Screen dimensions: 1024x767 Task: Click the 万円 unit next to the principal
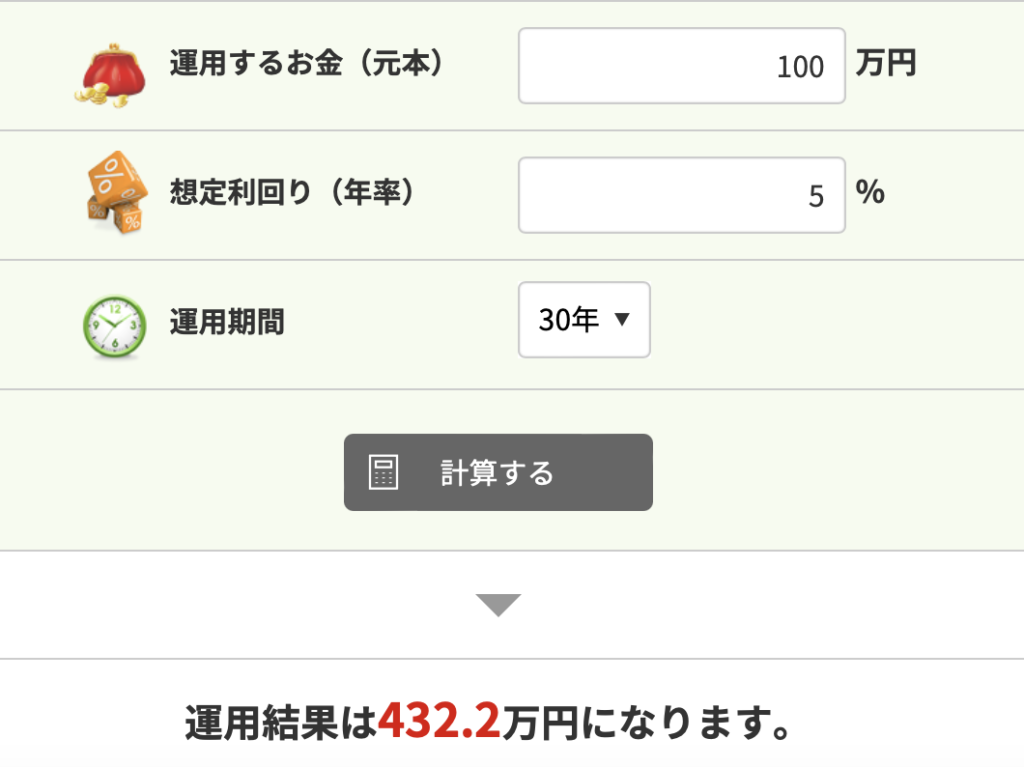click(886, 63)
